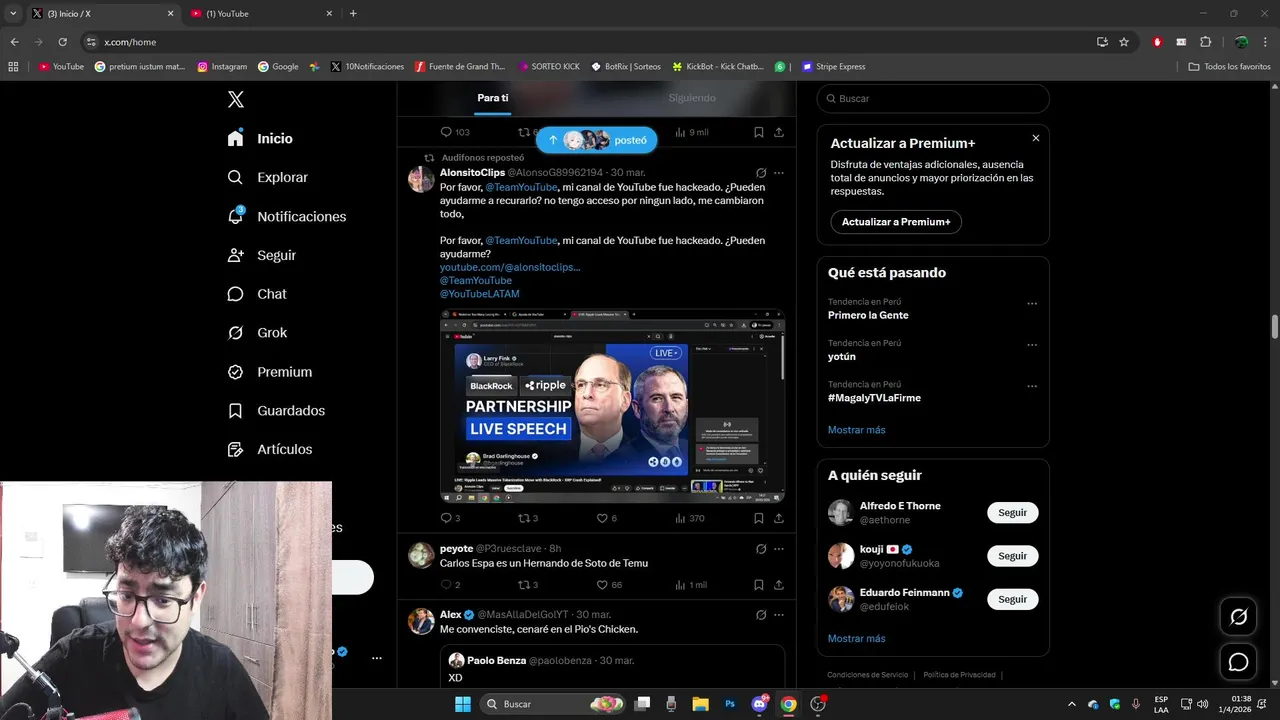The width and height of the screenshot is (1280, 720).
Task: Repost peyote's post
Action: [528, 585]
